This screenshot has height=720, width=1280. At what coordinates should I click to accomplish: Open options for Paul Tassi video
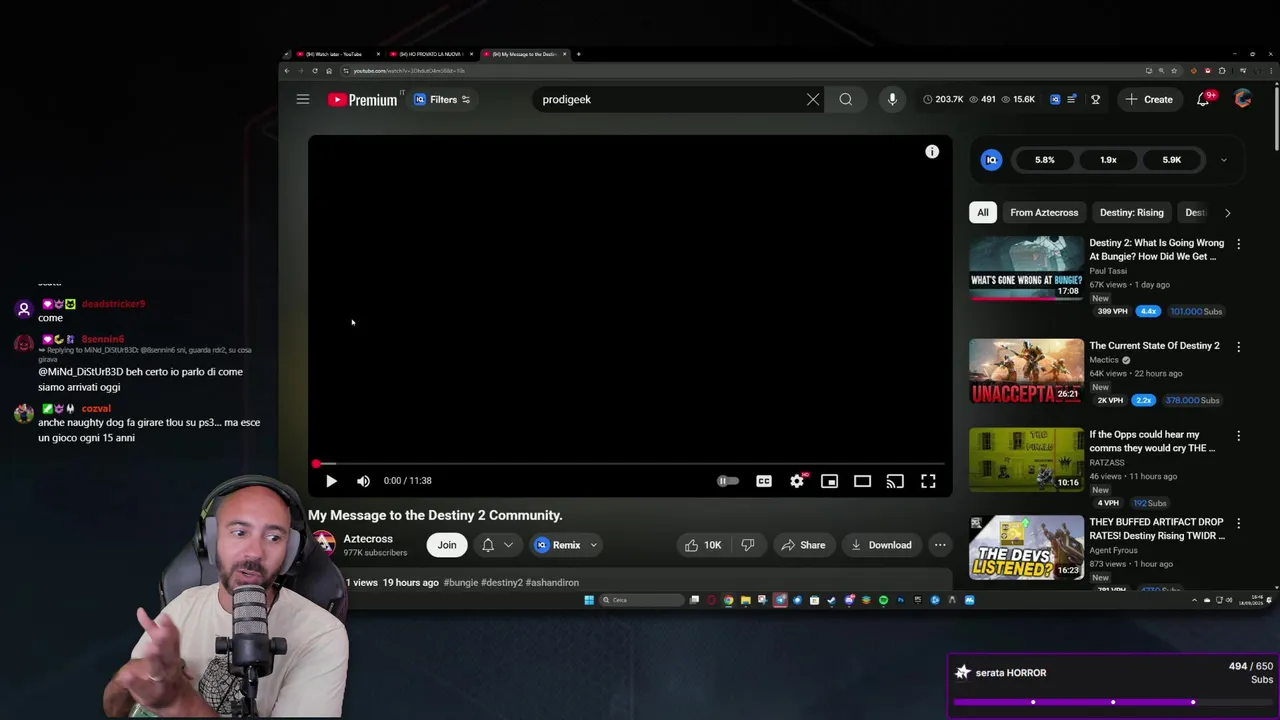coord(1238,244)
